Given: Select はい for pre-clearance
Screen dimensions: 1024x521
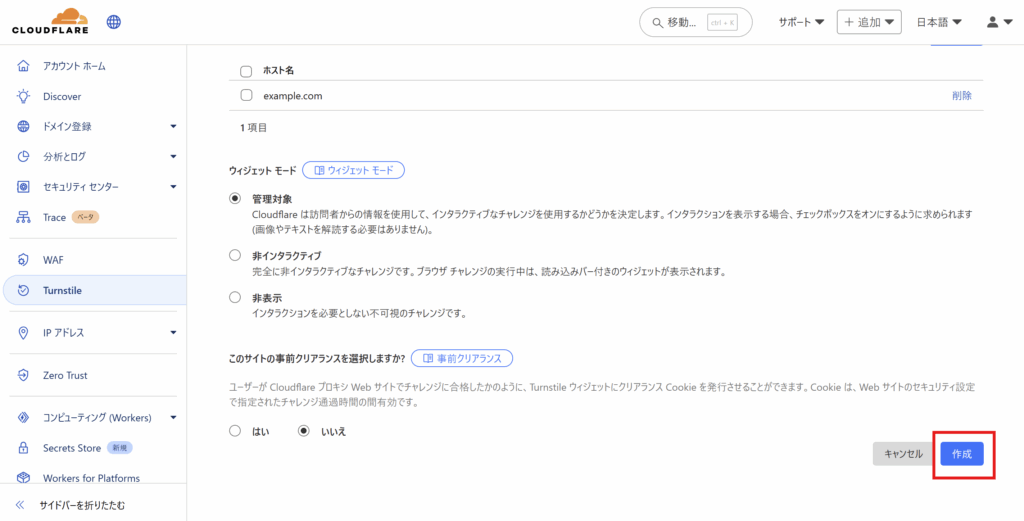Looking at the screenshot, I should click(235, 431).
